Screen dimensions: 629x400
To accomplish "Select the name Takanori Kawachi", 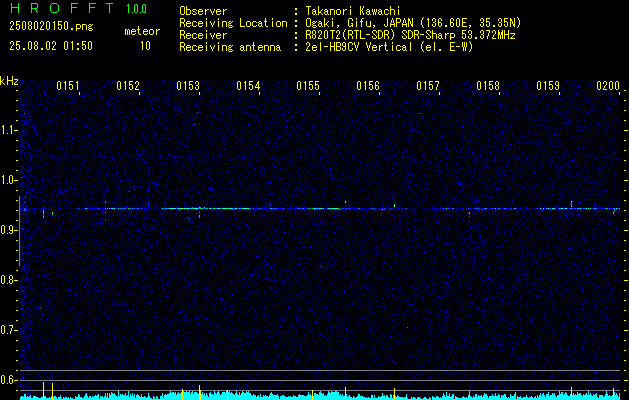I will point(353,11).
